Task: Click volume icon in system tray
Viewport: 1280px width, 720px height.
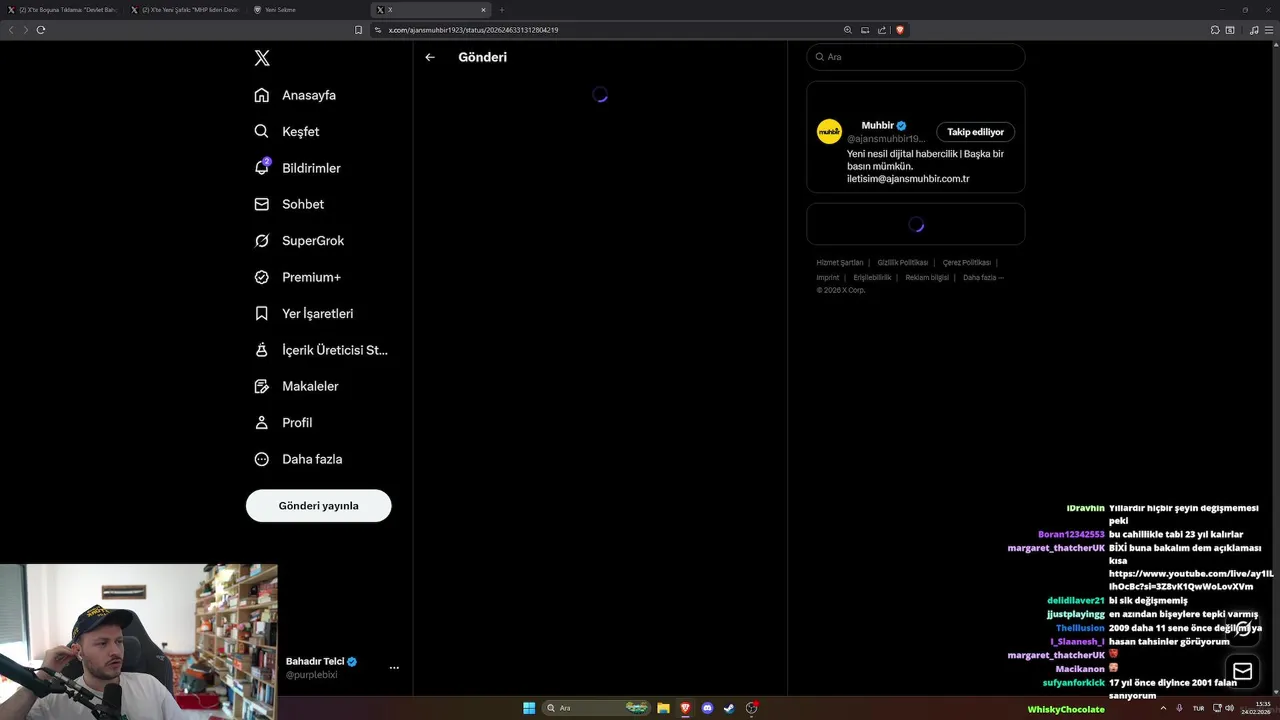Action: (1229, 708)
